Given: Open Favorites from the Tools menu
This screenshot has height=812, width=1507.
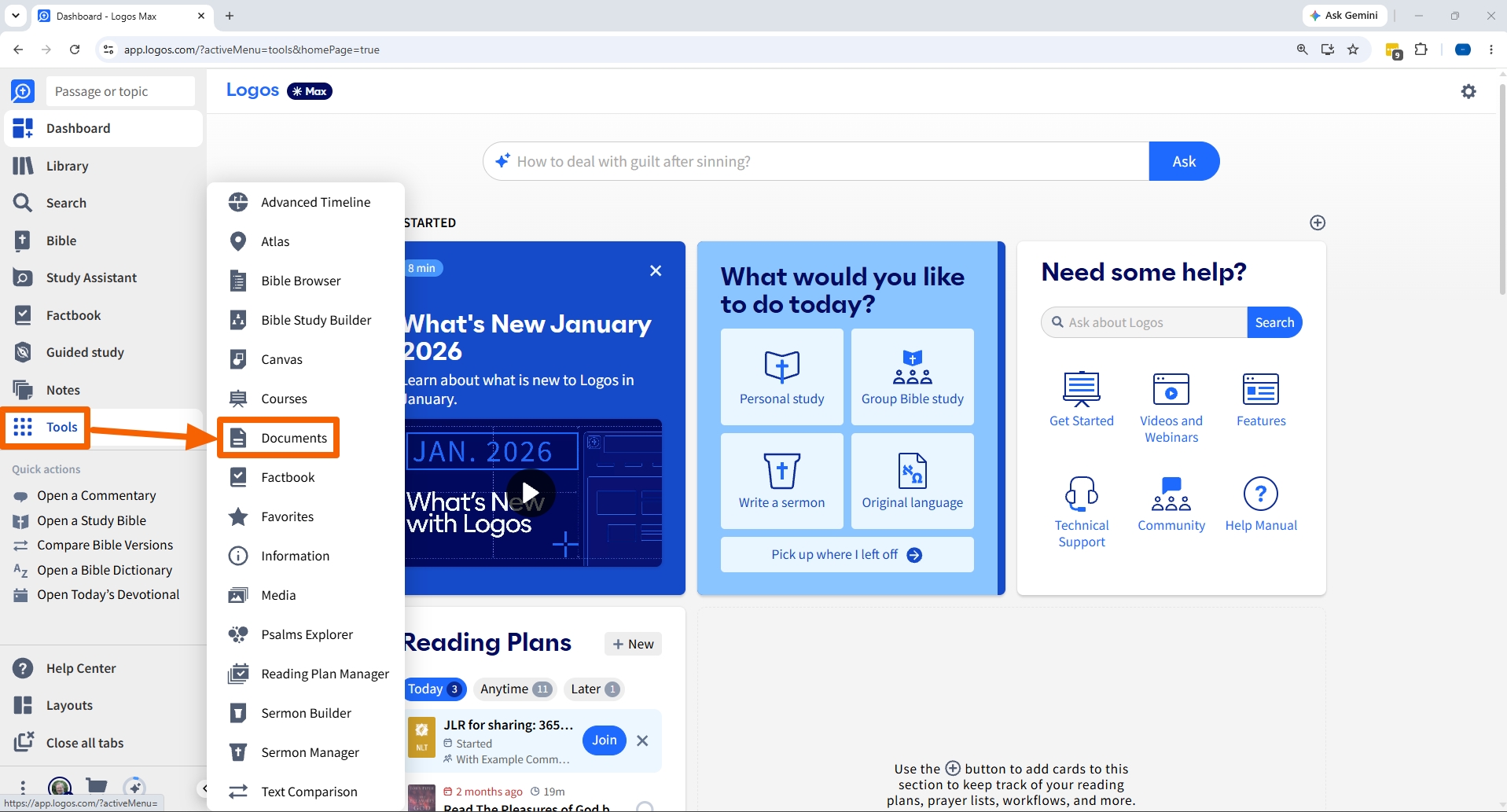Looking at the screenshot, I should coord(306,516).
